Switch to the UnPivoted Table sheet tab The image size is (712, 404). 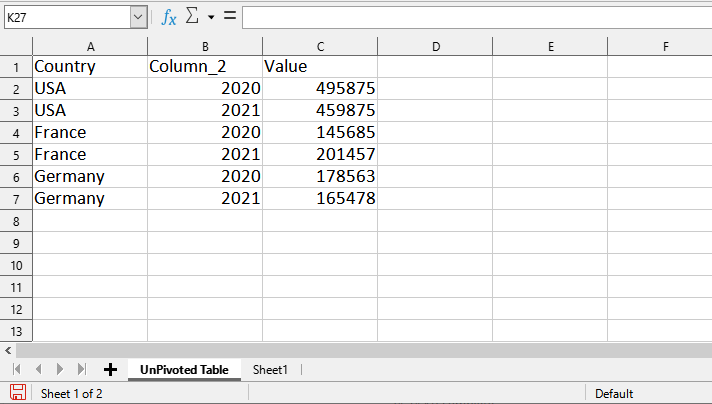point(184,370)
